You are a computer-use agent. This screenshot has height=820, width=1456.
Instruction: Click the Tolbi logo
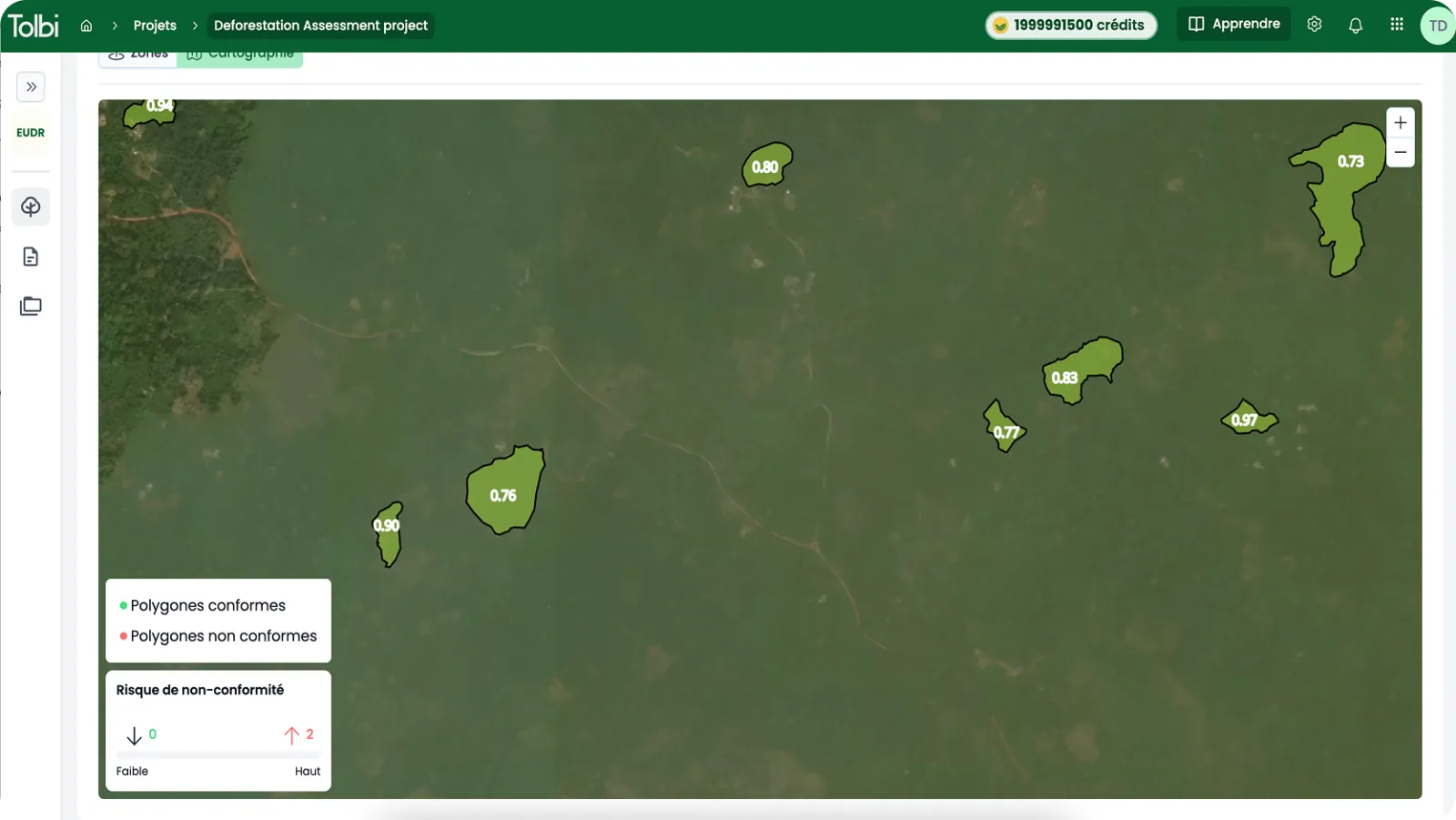click(x=34, y=25)
